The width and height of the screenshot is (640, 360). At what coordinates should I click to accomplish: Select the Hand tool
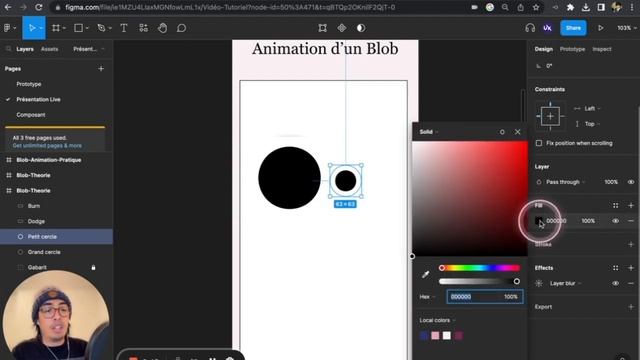tap(162, 28)
